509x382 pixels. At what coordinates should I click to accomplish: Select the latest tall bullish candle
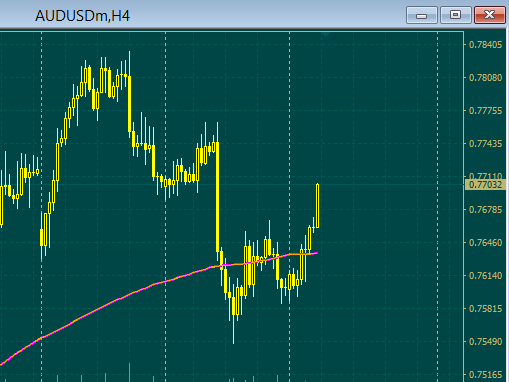pos(317,206)
